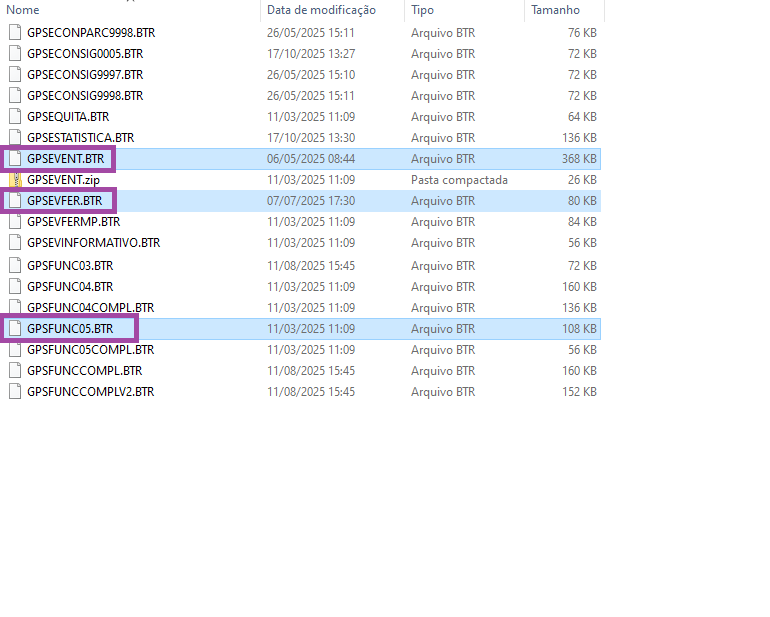Click the file name GPSECONSIG9998.BTR
Viewport: 770px width, 617px height.
(85, 96)
